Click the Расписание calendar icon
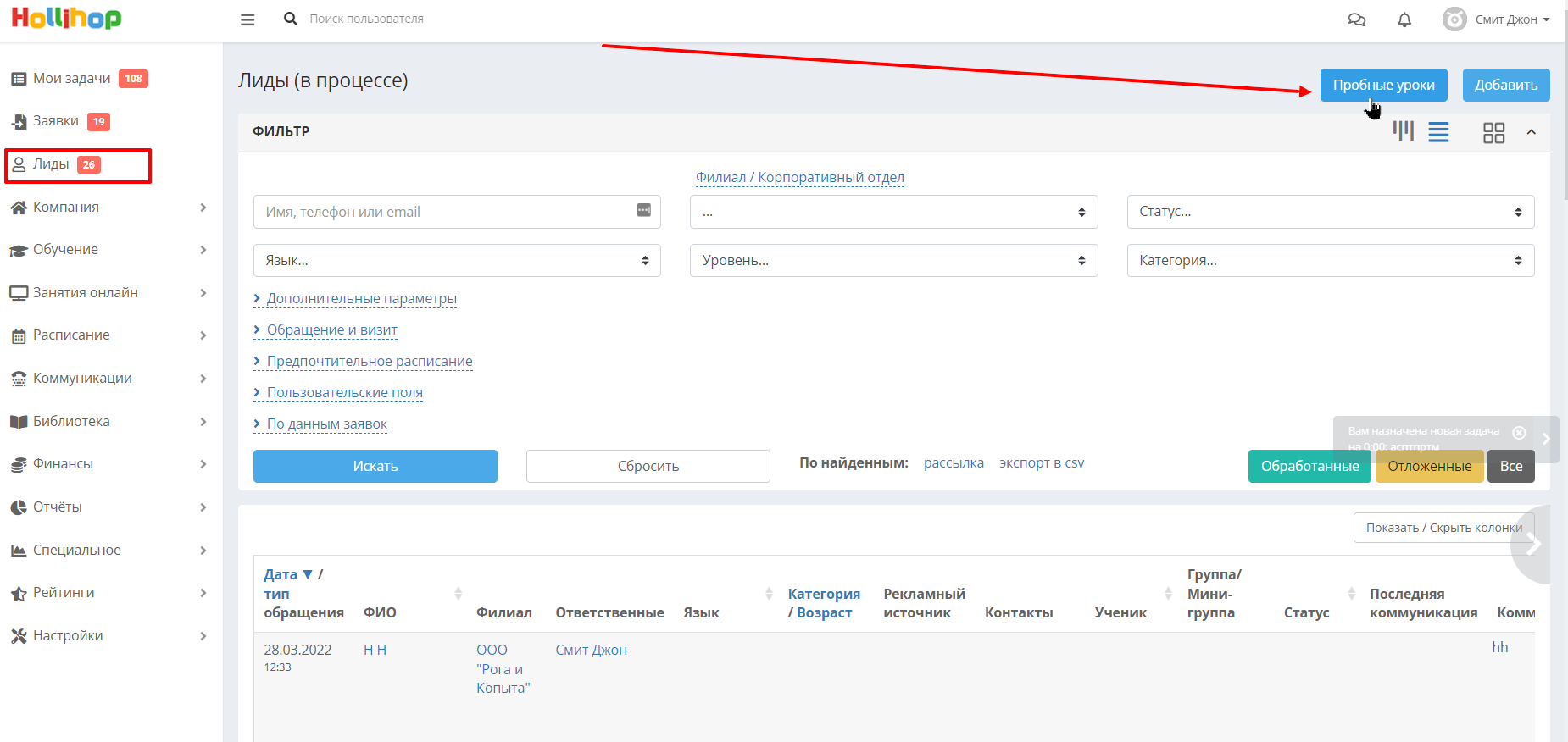The image size is (1568, 742). [x=19, y=336]
